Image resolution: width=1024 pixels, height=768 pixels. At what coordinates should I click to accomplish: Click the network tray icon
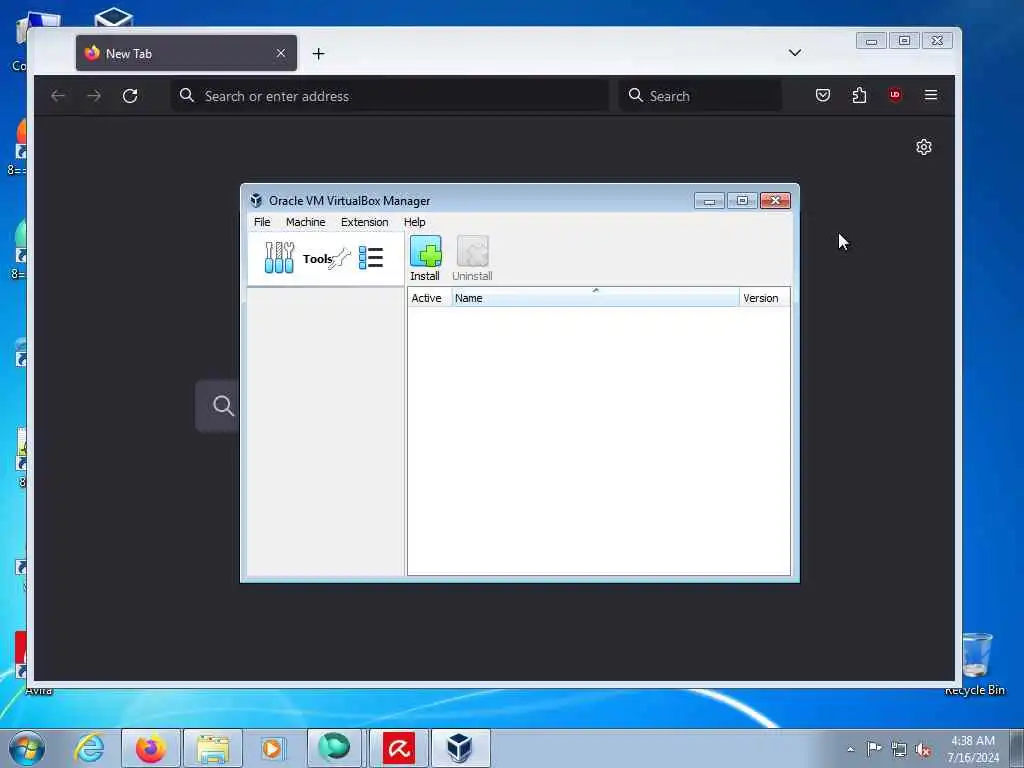point(899,750)
